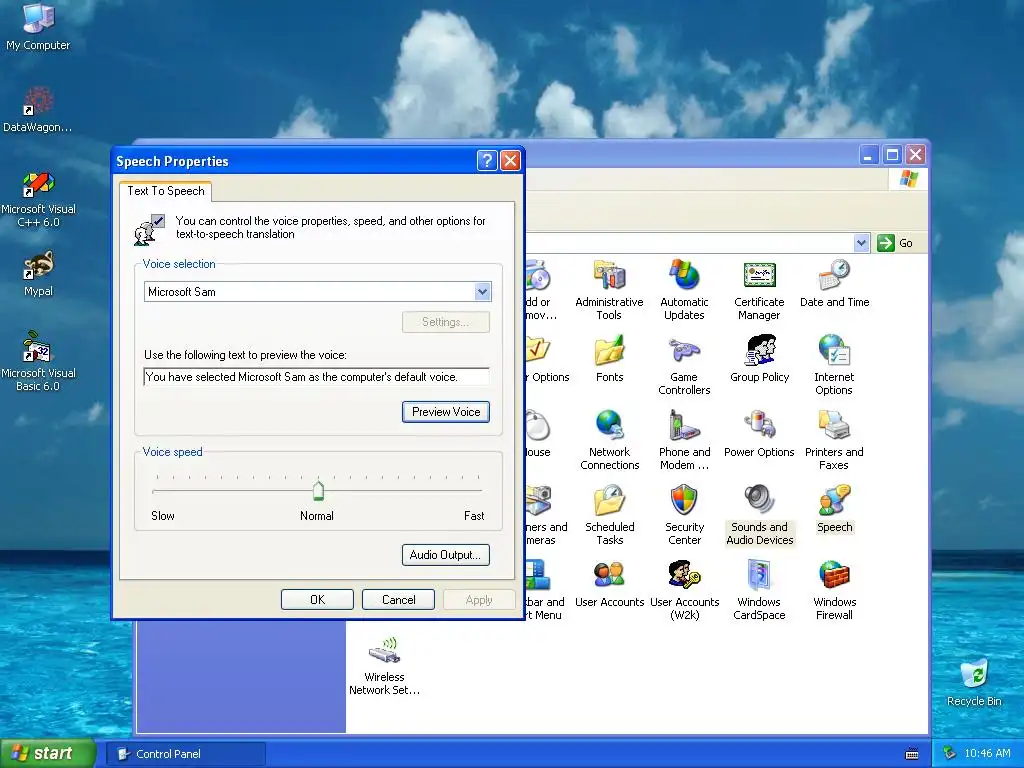This screenshot has width=1024, height=768.
Task: Click the tray icon beside the clock
Action: tap(950, 753)
